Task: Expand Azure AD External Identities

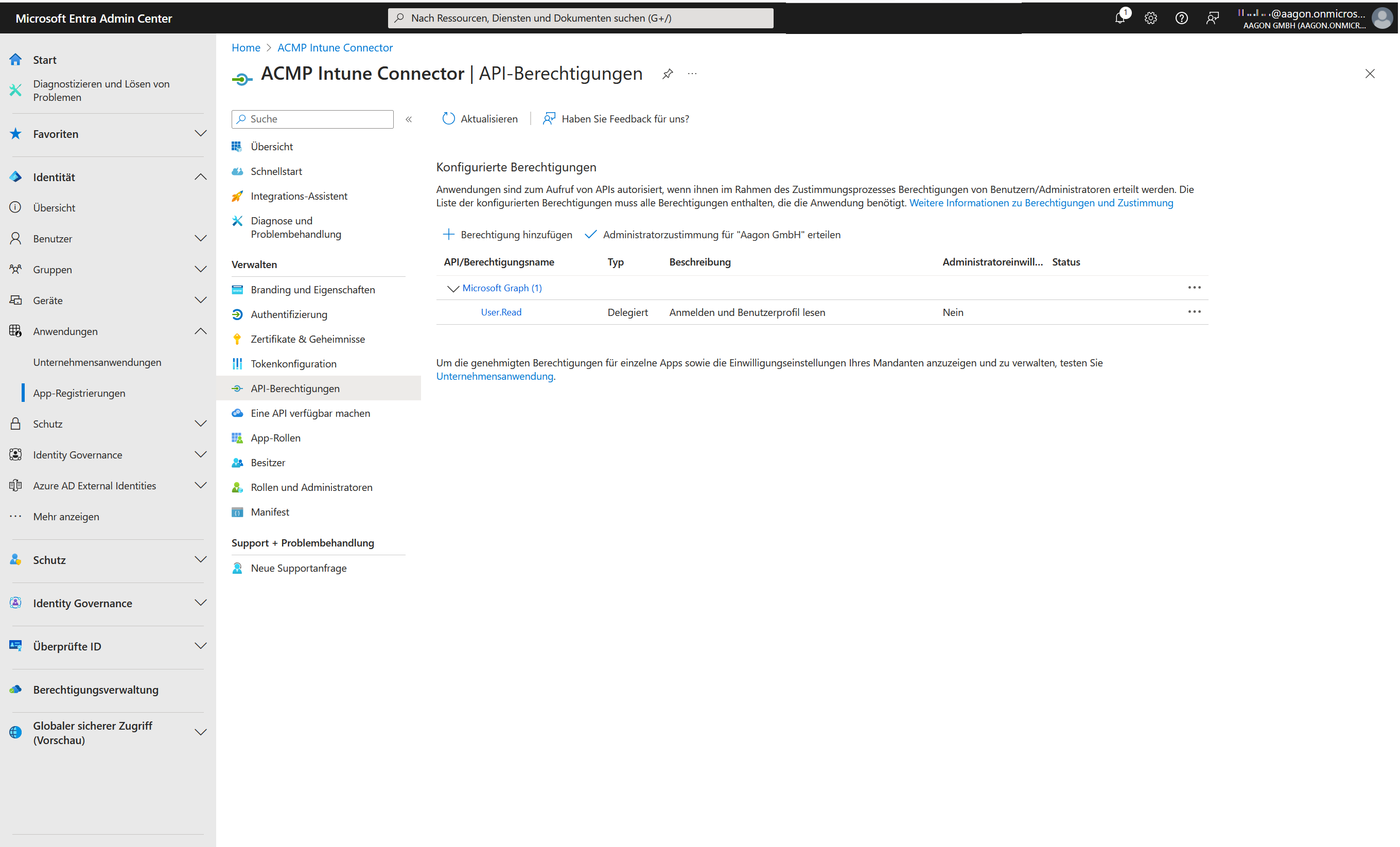Action: (x=200, y=486)
